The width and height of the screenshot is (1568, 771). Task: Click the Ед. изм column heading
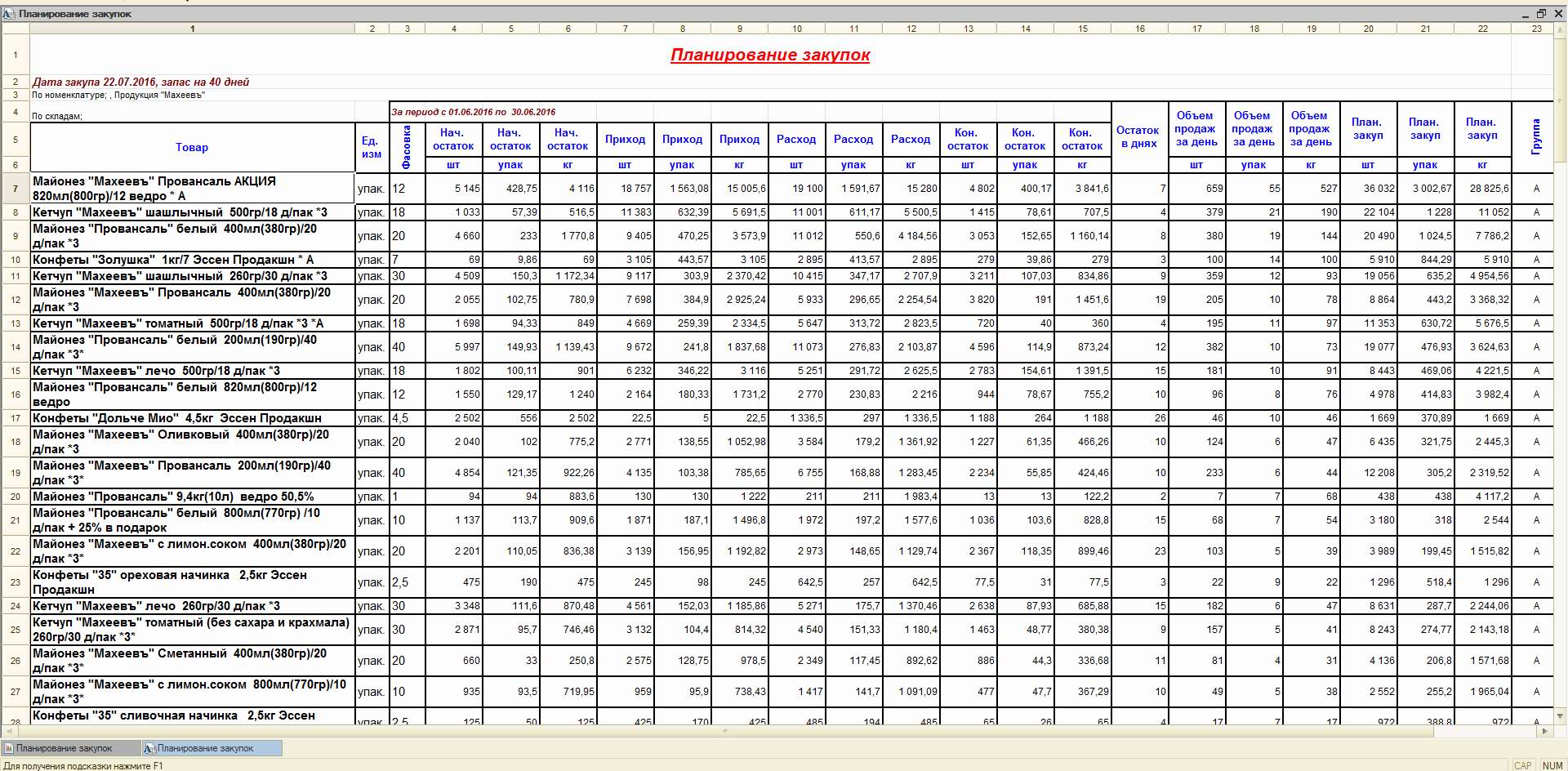click(x=372, y=147)
